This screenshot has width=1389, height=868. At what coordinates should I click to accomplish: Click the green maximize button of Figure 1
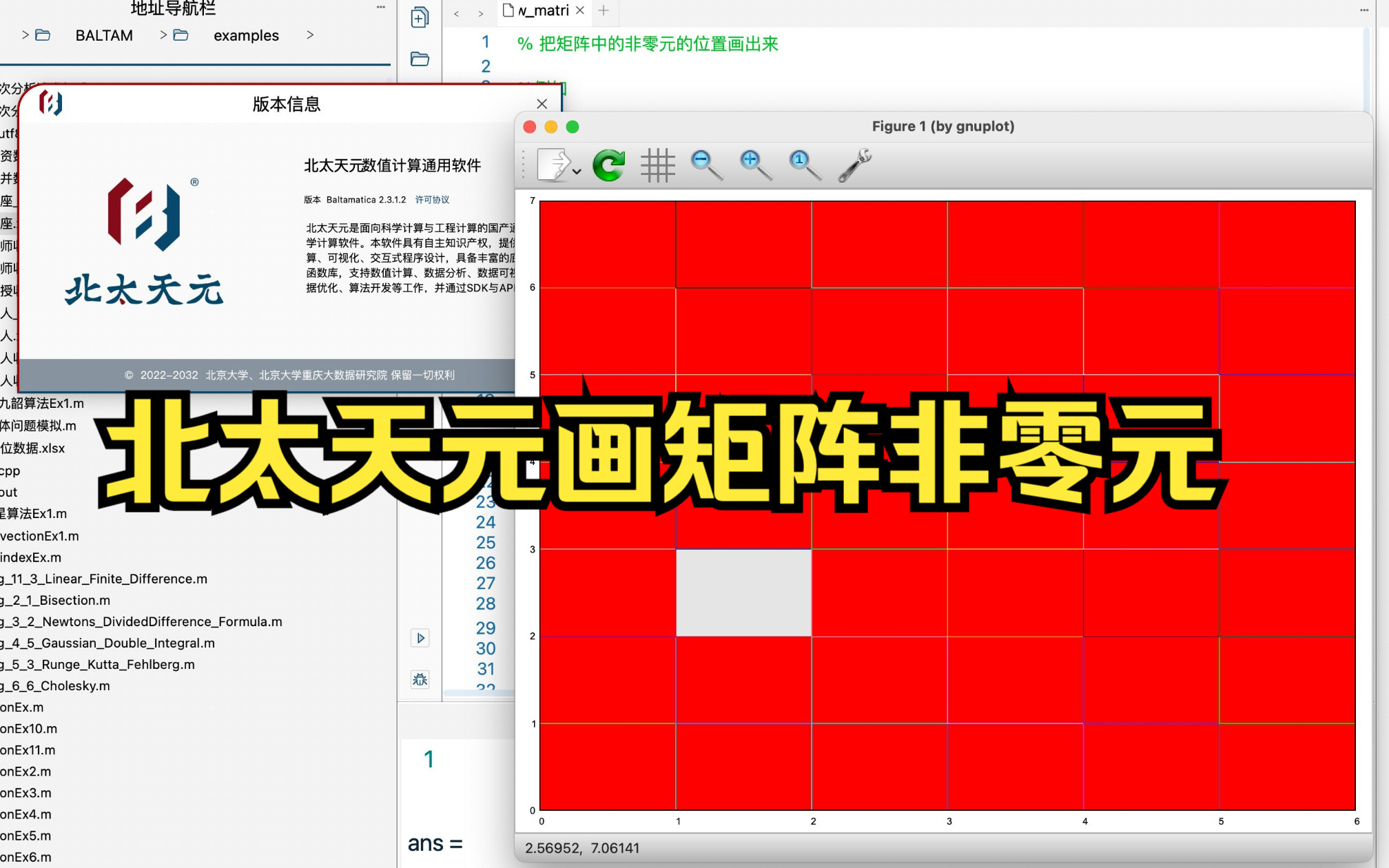click(573, 127)
